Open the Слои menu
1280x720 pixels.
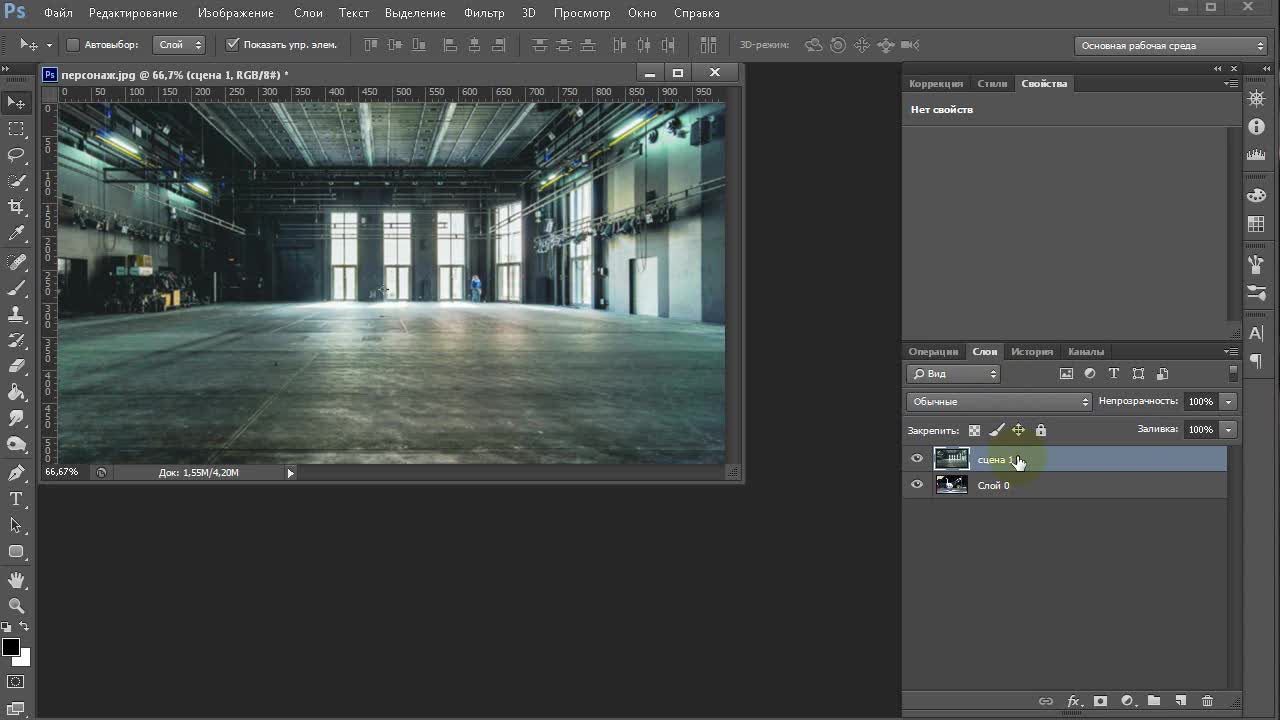(308, 13)
